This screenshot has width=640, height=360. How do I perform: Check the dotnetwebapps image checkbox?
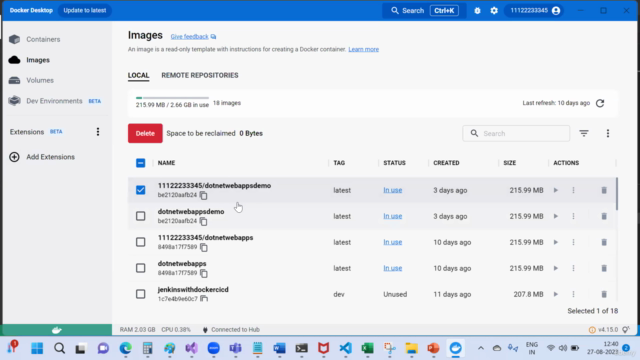(140, 268)
